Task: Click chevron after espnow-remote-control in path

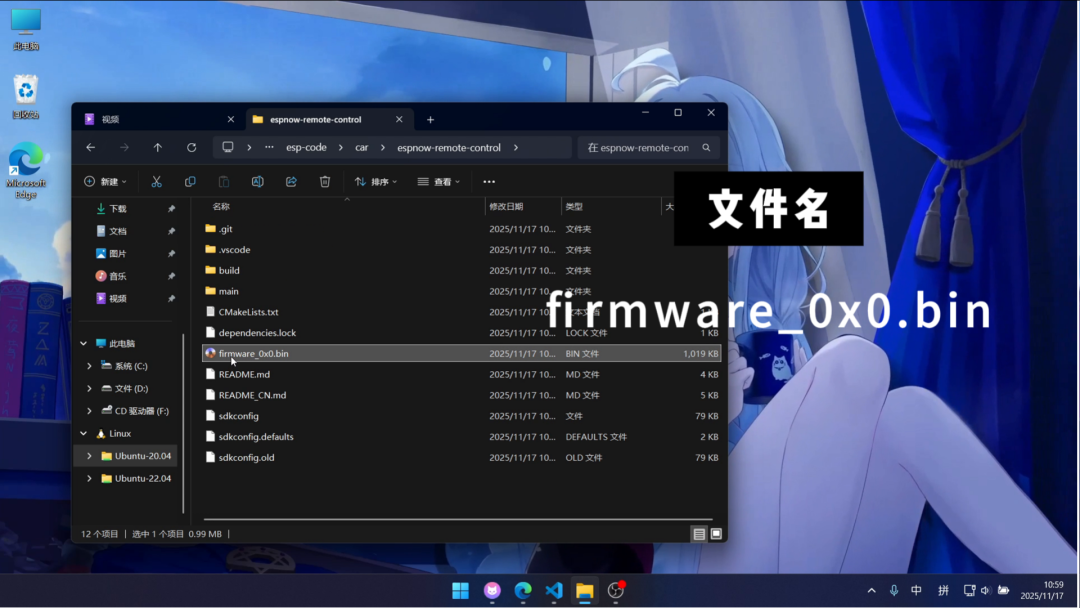Action: click(515, 147)
